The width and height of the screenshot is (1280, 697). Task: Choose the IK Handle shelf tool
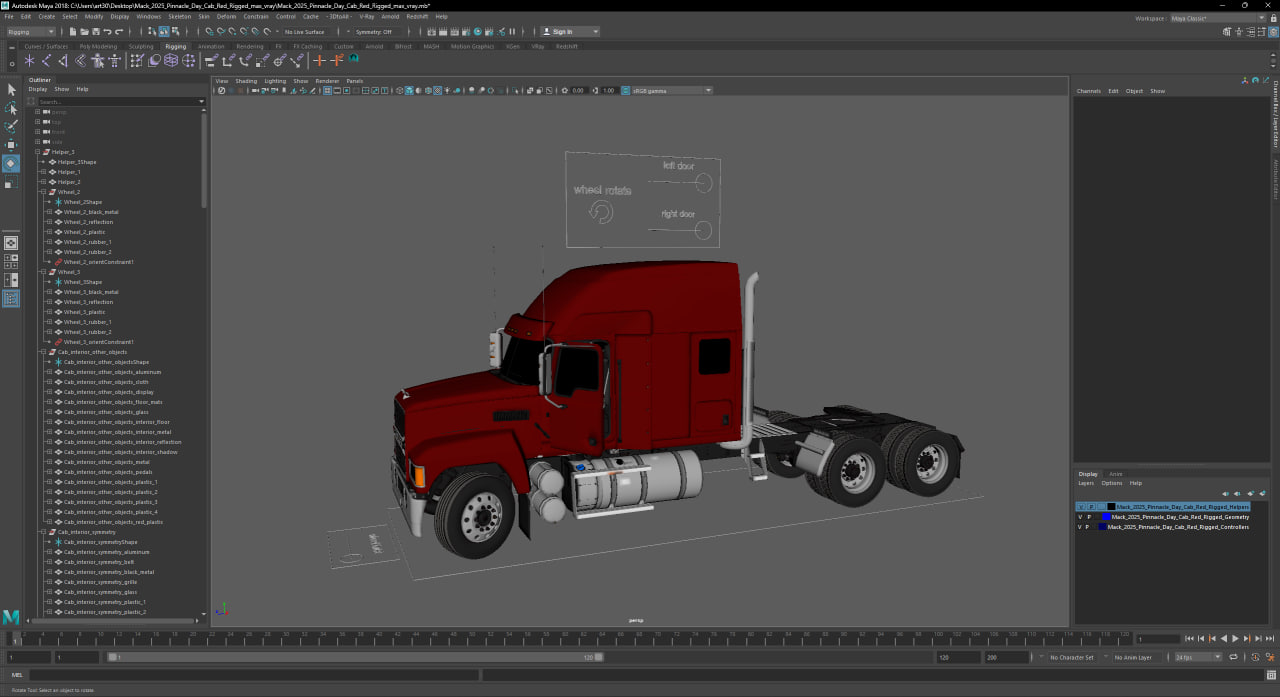coord(63,60)
